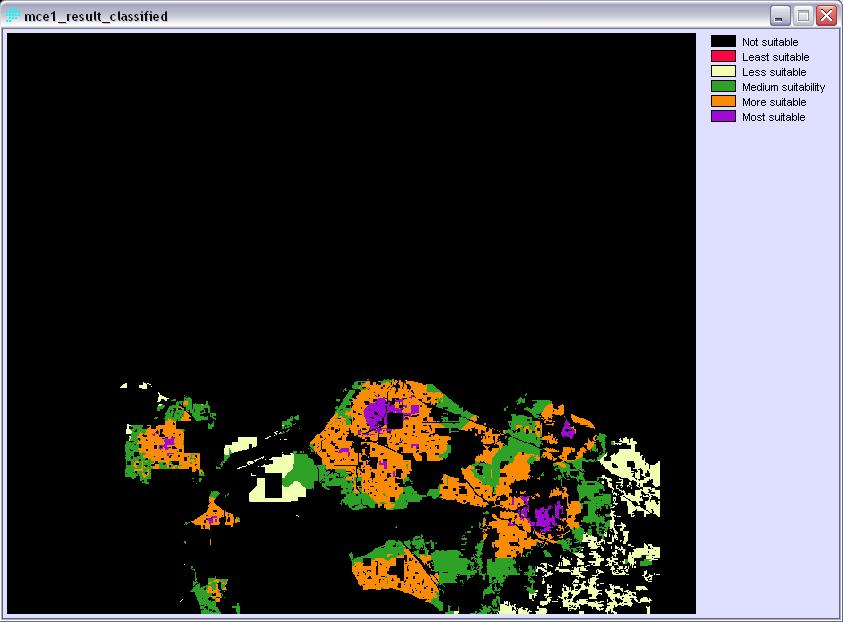Close the mce1_result_classified map window
Screen dimensions: 843x622
pos(824,15)
